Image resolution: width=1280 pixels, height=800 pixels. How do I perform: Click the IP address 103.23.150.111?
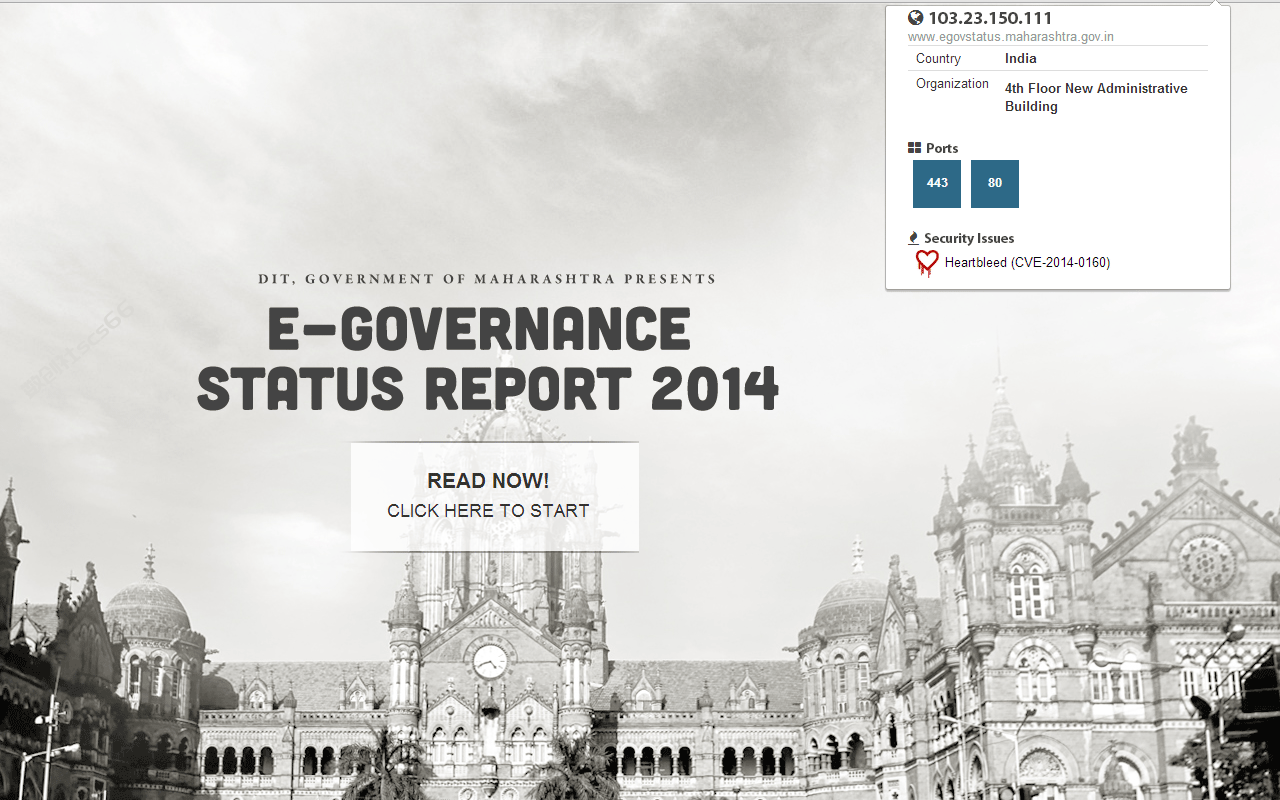[x=990, y=18]
